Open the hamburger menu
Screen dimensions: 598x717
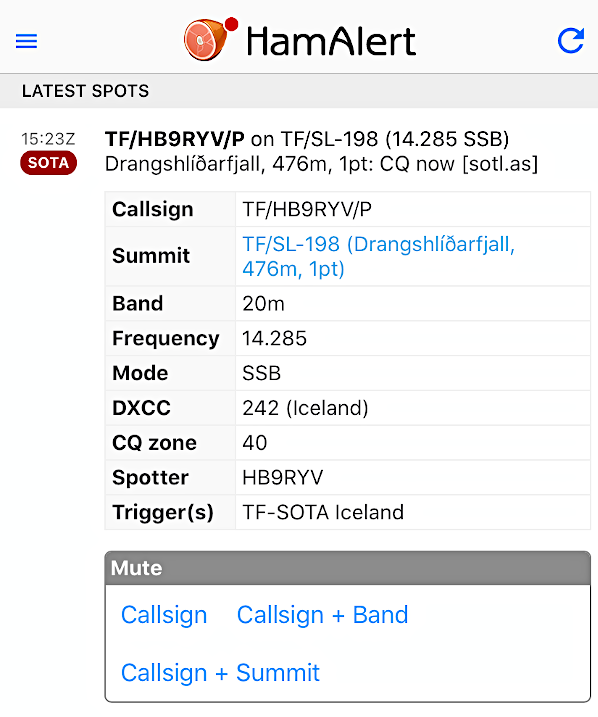coord(26,41)
